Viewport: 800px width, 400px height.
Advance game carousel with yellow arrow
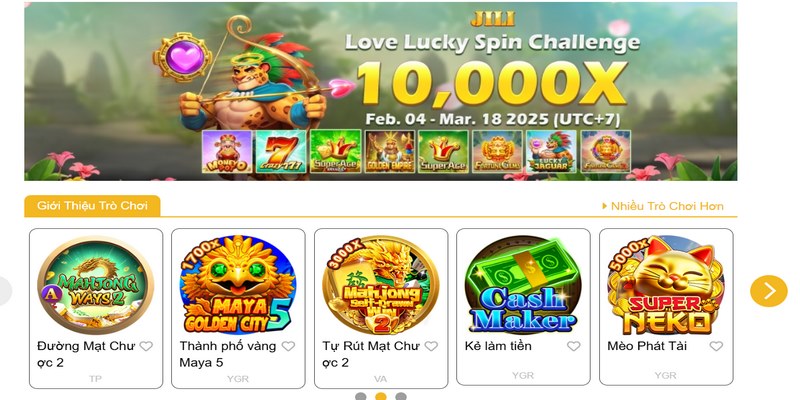coord(768,291)
